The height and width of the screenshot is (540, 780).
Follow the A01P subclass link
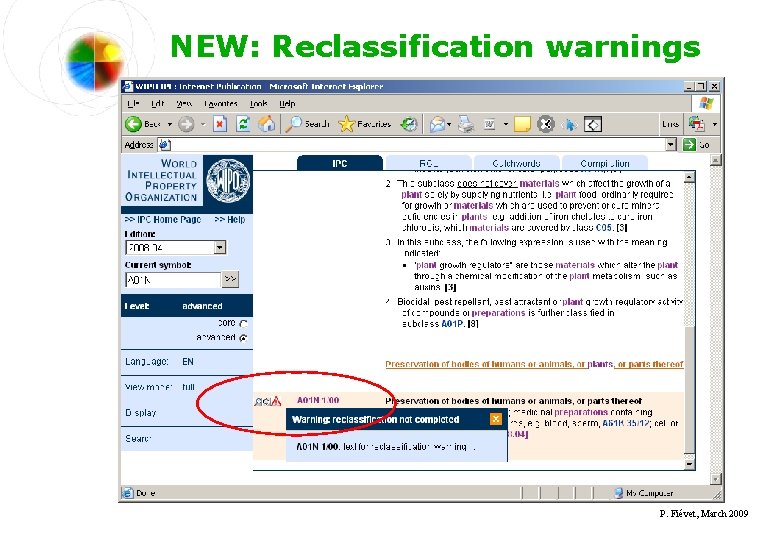pyautogui.click(x=452, y=324)
